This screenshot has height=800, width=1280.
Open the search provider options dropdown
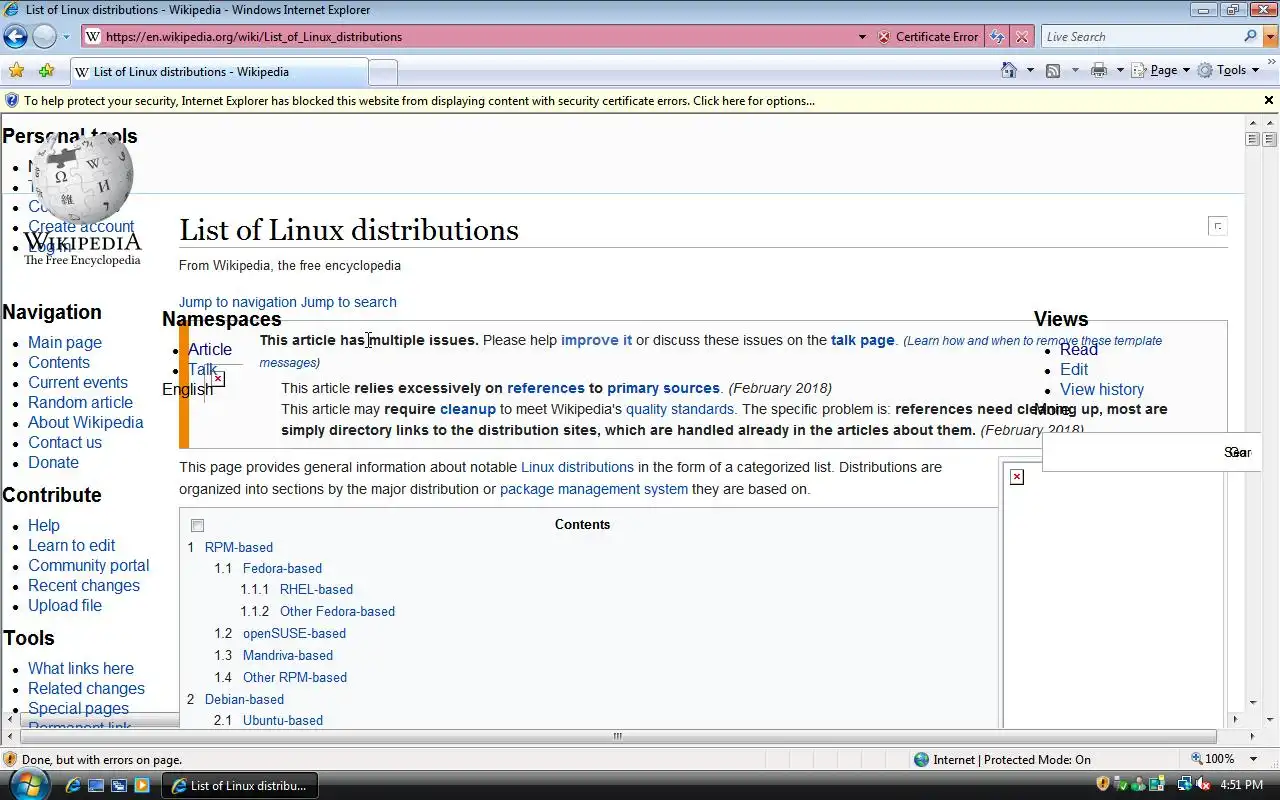[x=1271, y=37]
